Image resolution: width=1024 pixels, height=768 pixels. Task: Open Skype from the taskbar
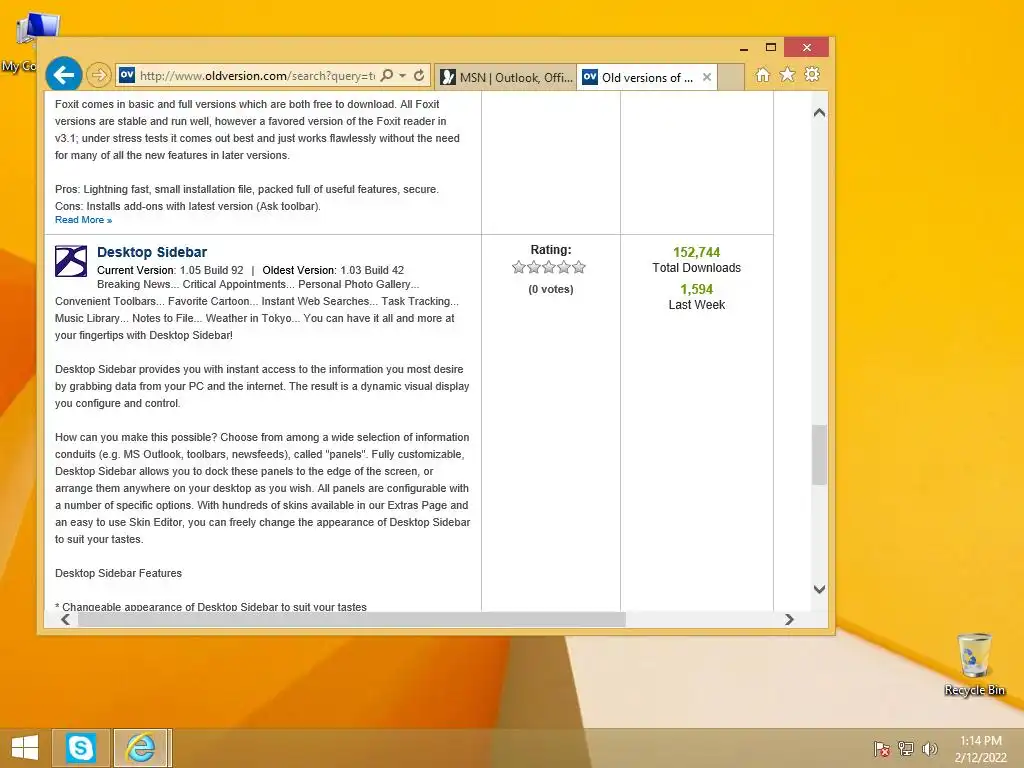point(81,748)
